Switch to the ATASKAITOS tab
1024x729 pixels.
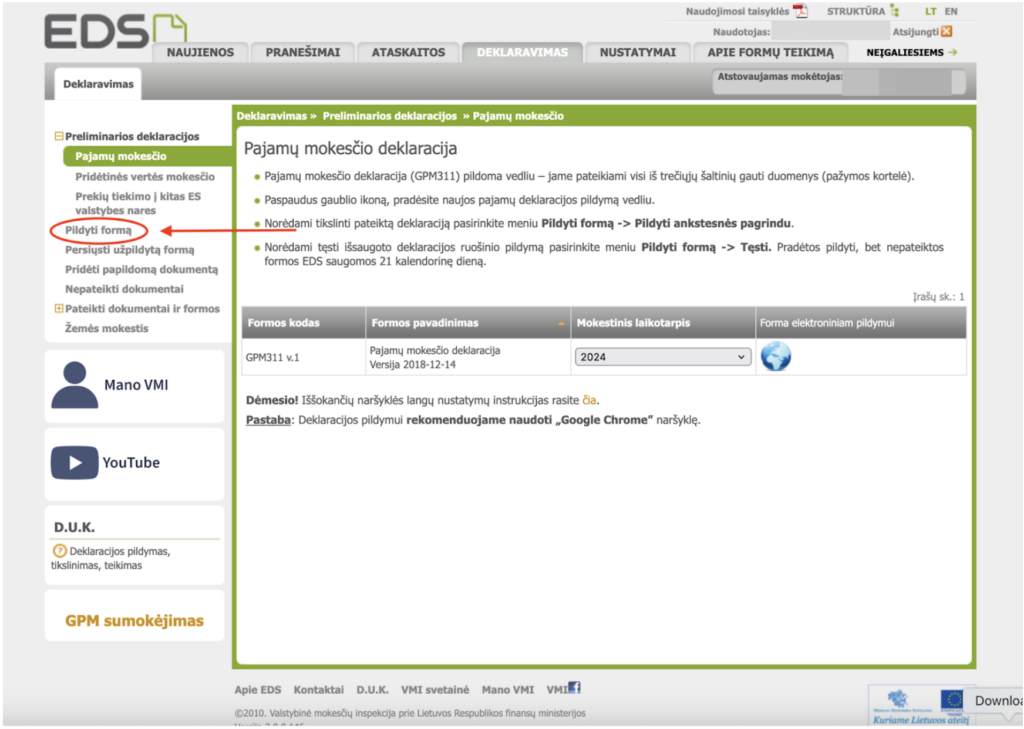pyautogui.click(x=409, y=52)
